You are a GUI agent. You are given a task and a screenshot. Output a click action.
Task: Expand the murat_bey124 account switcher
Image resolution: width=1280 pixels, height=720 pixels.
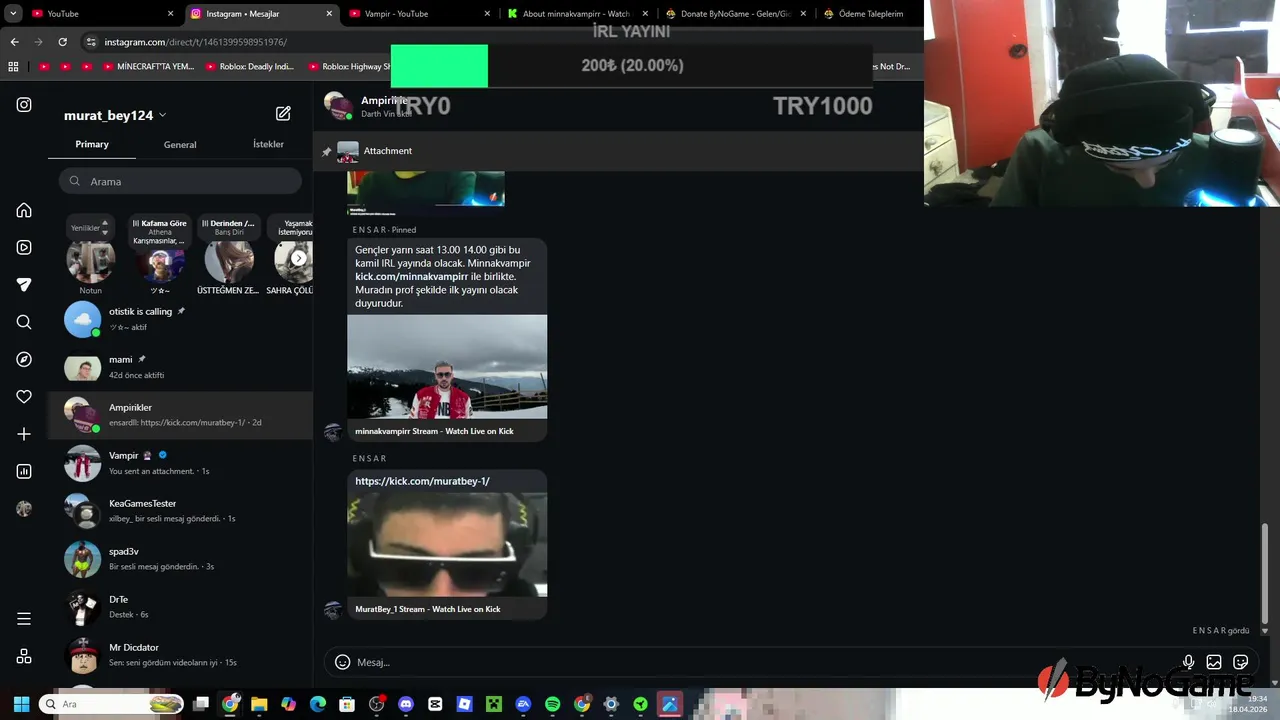(115, 115)
